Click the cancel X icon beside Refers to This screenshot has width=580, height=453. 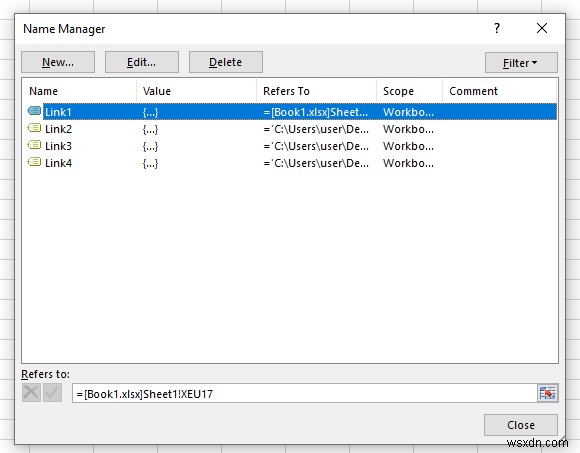tap(31, 393)
